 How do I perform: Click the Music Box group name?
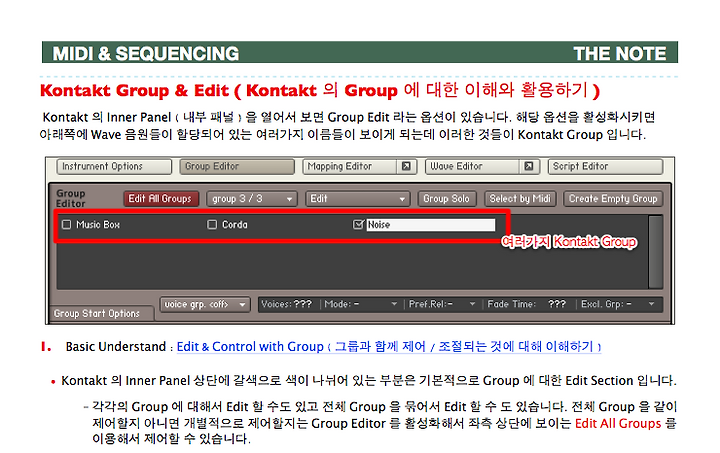coord(98,224)
